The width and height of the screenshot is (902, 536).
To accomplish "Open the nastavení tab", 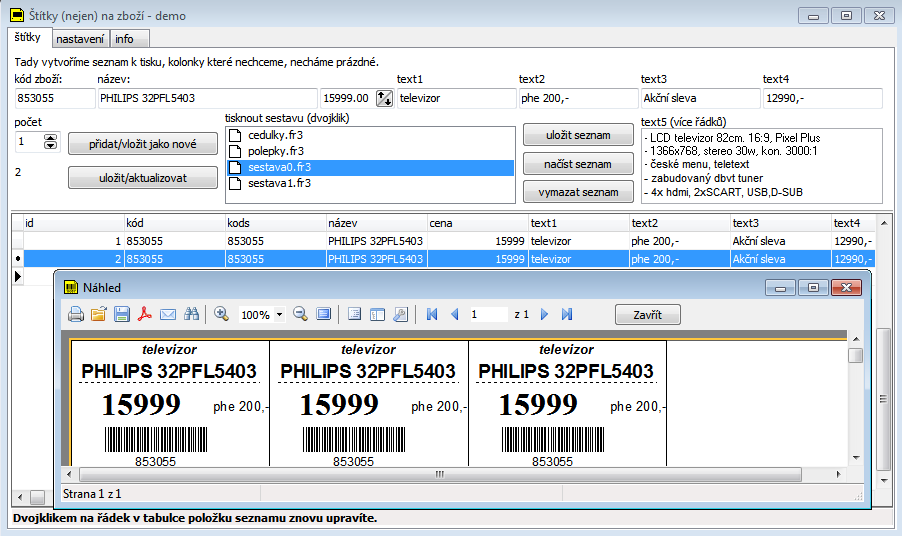I will click(80, 39).
